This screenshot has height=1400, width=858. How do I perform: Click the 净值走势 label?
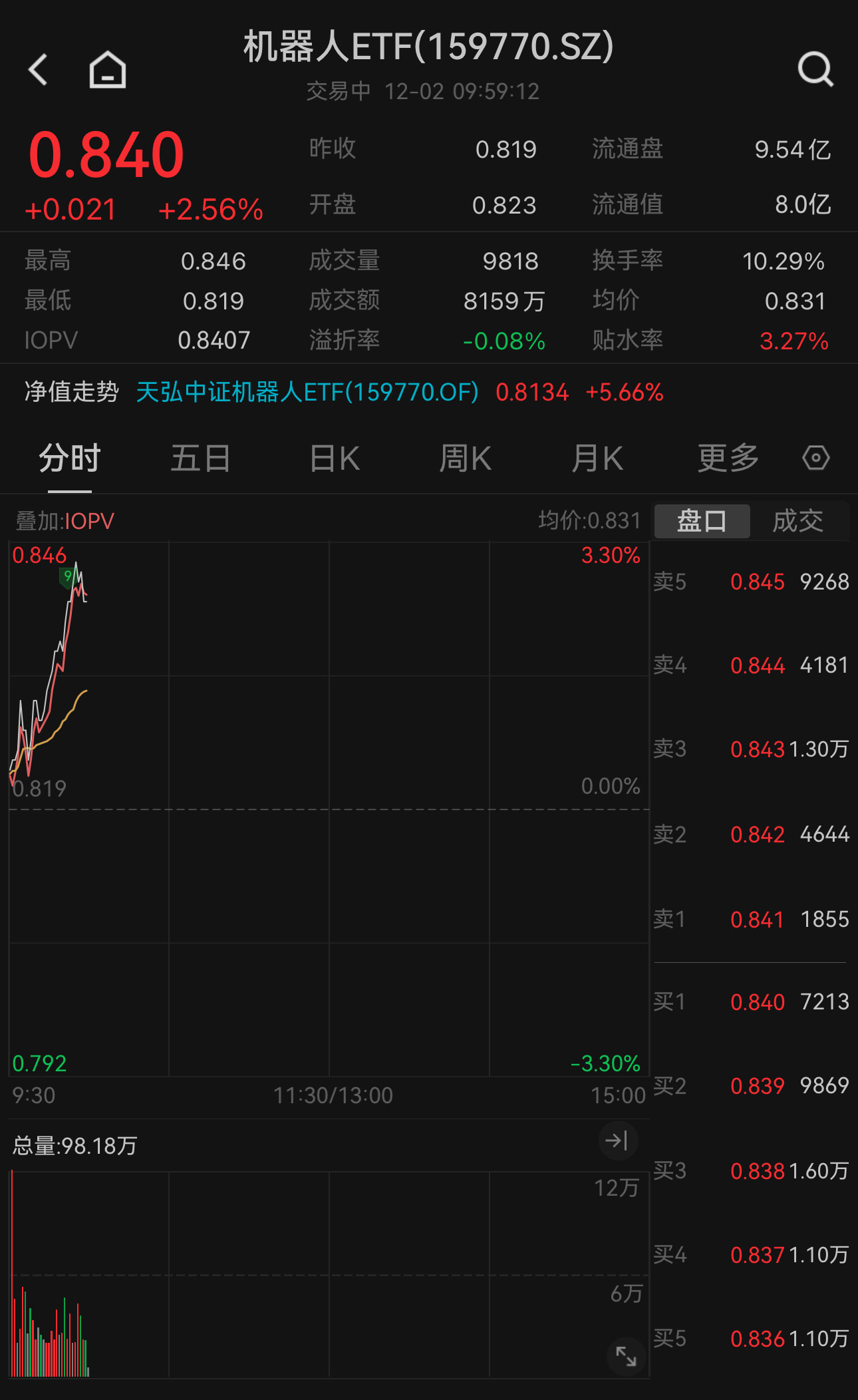pos(71,392)
